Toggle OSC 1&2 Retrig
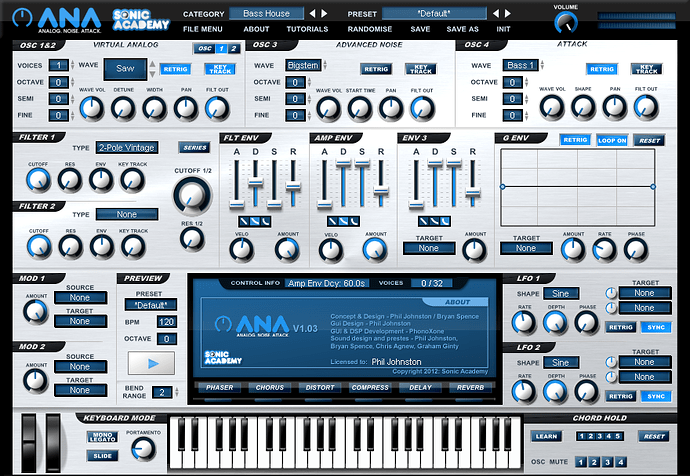The width and height of the screenshot is (690, 476). tap(175, 69)
